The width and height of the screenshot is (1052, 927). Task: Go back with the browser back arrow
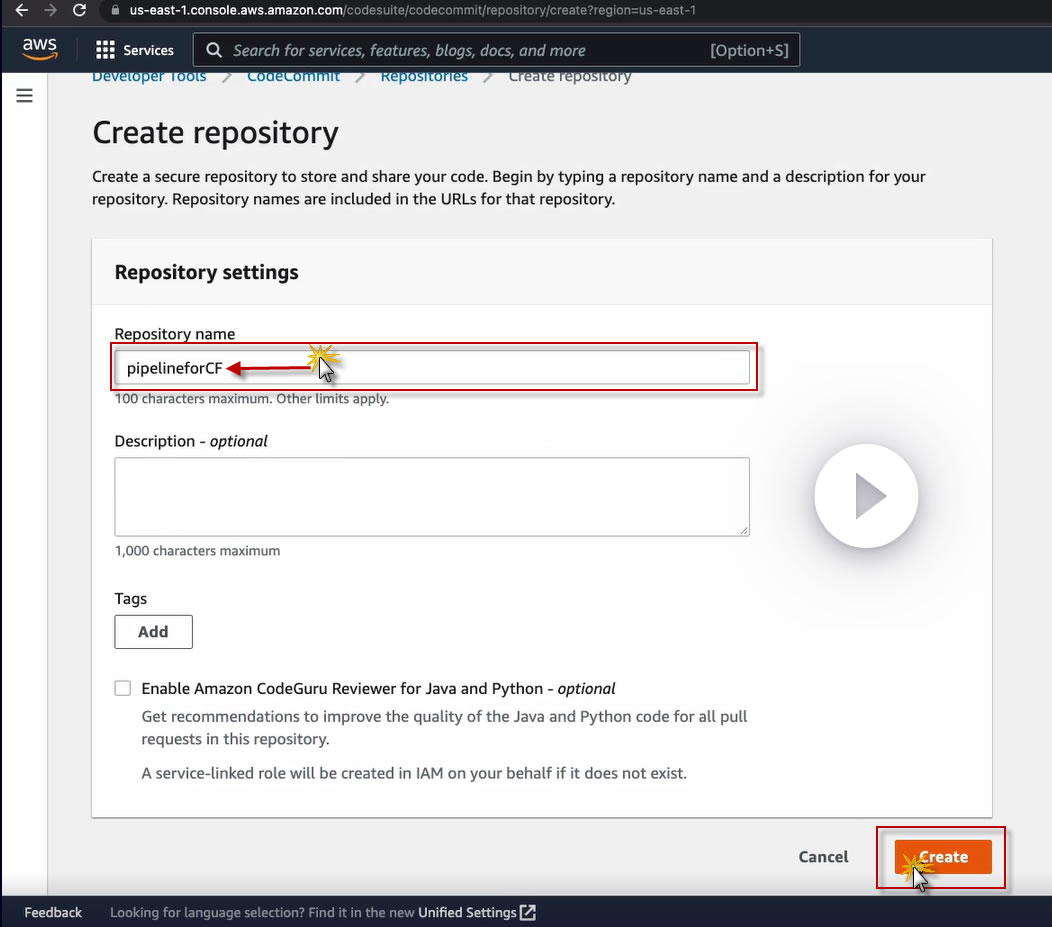click(x=21, y=10)
